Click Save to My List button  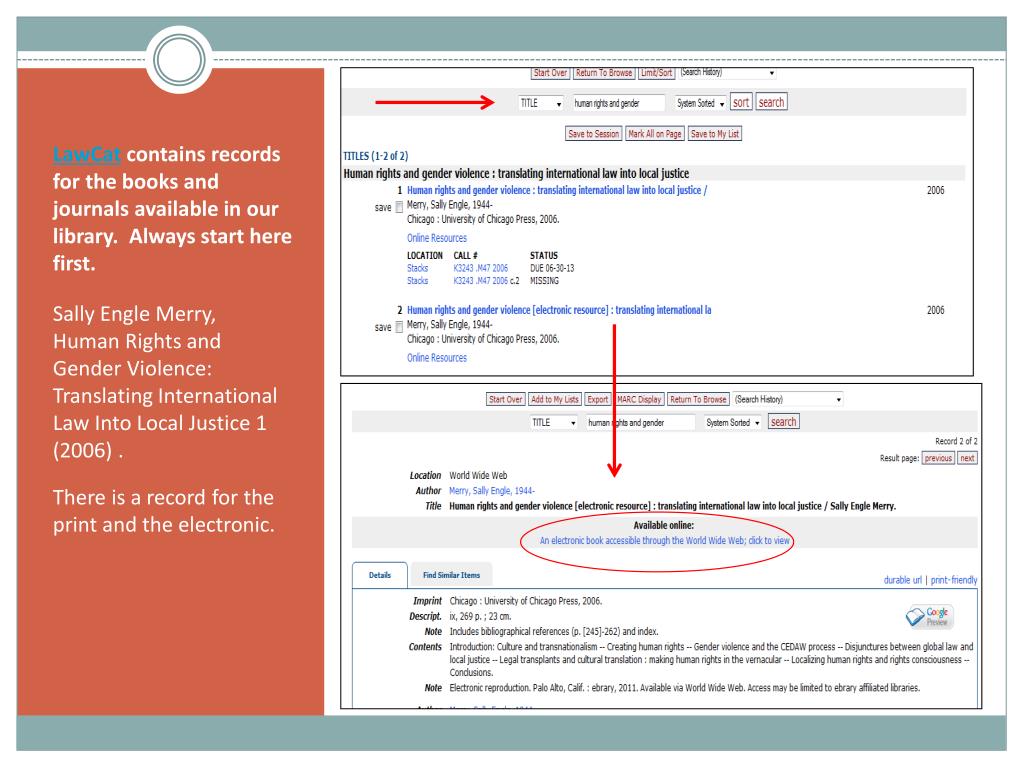714,134
